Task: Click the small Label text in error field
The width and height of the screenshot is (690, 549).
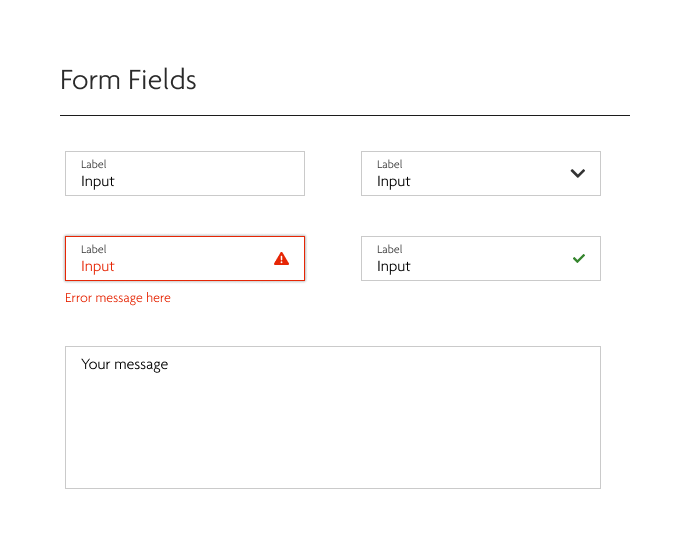Action: [x=93, y=249]
